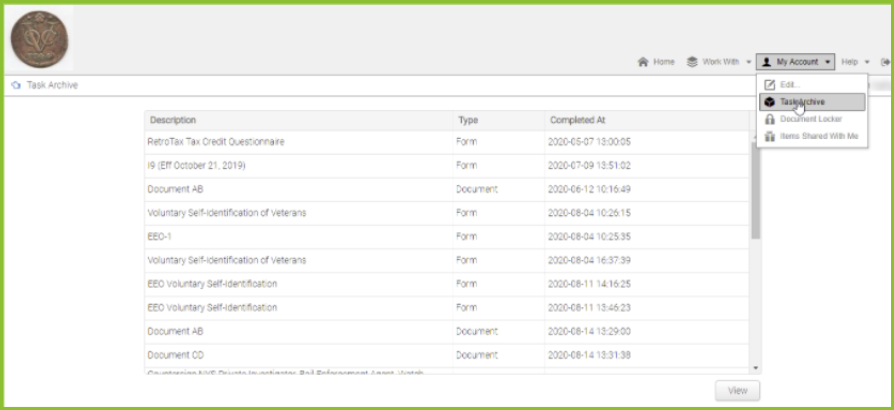Select the Document CD row
894x410 pixels.
coord(448,355)
